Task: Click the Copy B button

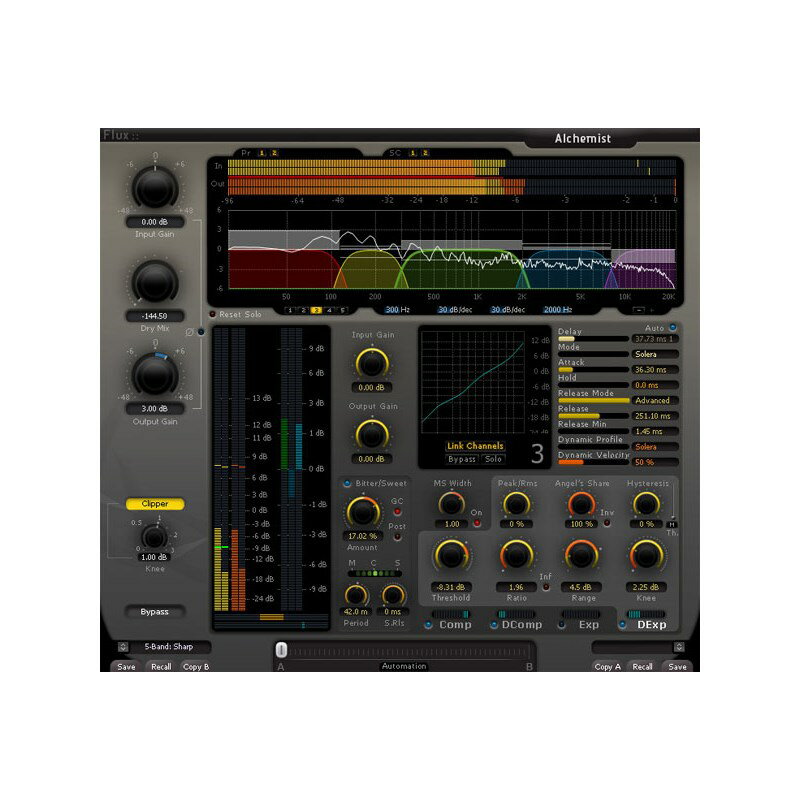Action: point(196,666)
